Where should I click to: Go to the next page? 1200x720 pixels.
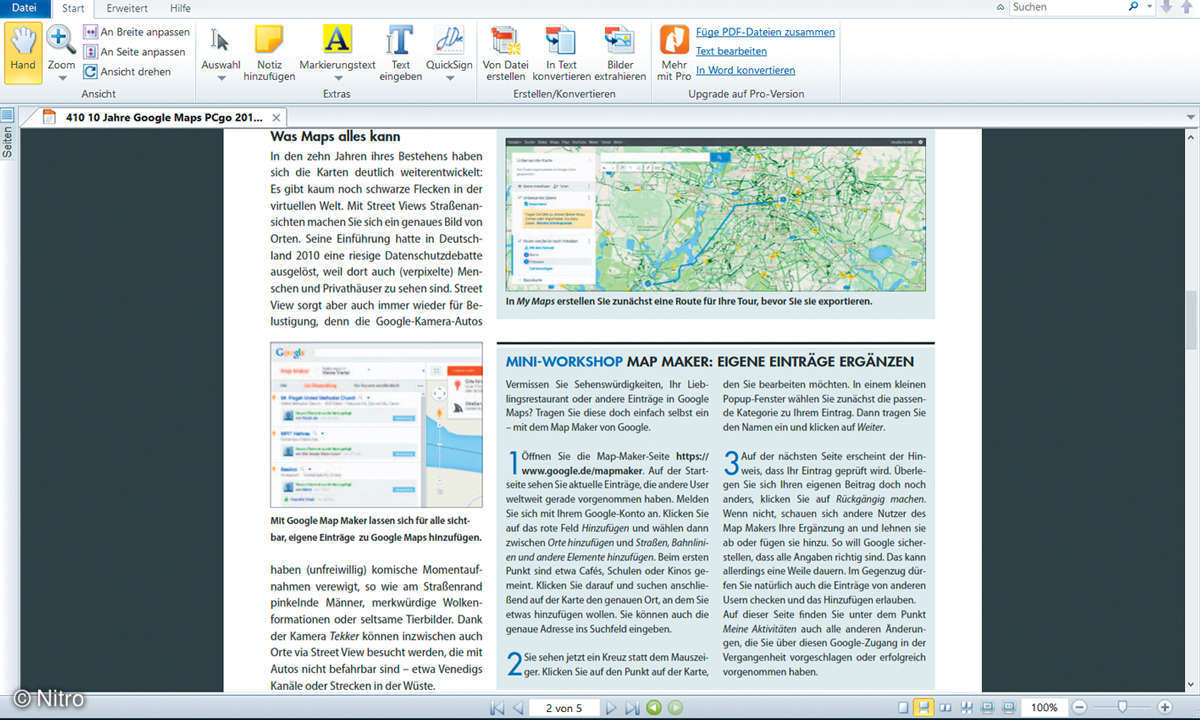[611, 708]
